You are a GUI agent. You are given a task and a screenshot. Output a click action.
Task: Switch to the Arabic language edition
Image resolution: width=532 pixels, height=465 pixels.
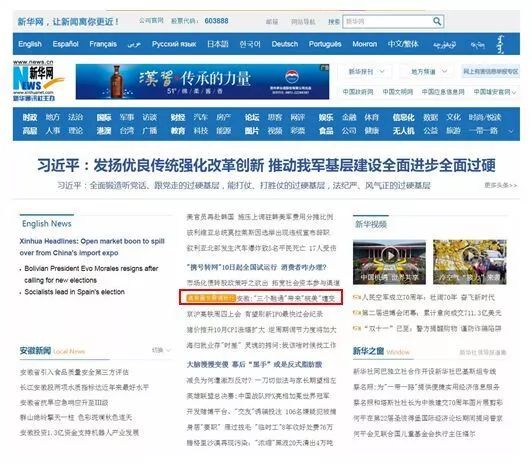(x=134, y=44)
